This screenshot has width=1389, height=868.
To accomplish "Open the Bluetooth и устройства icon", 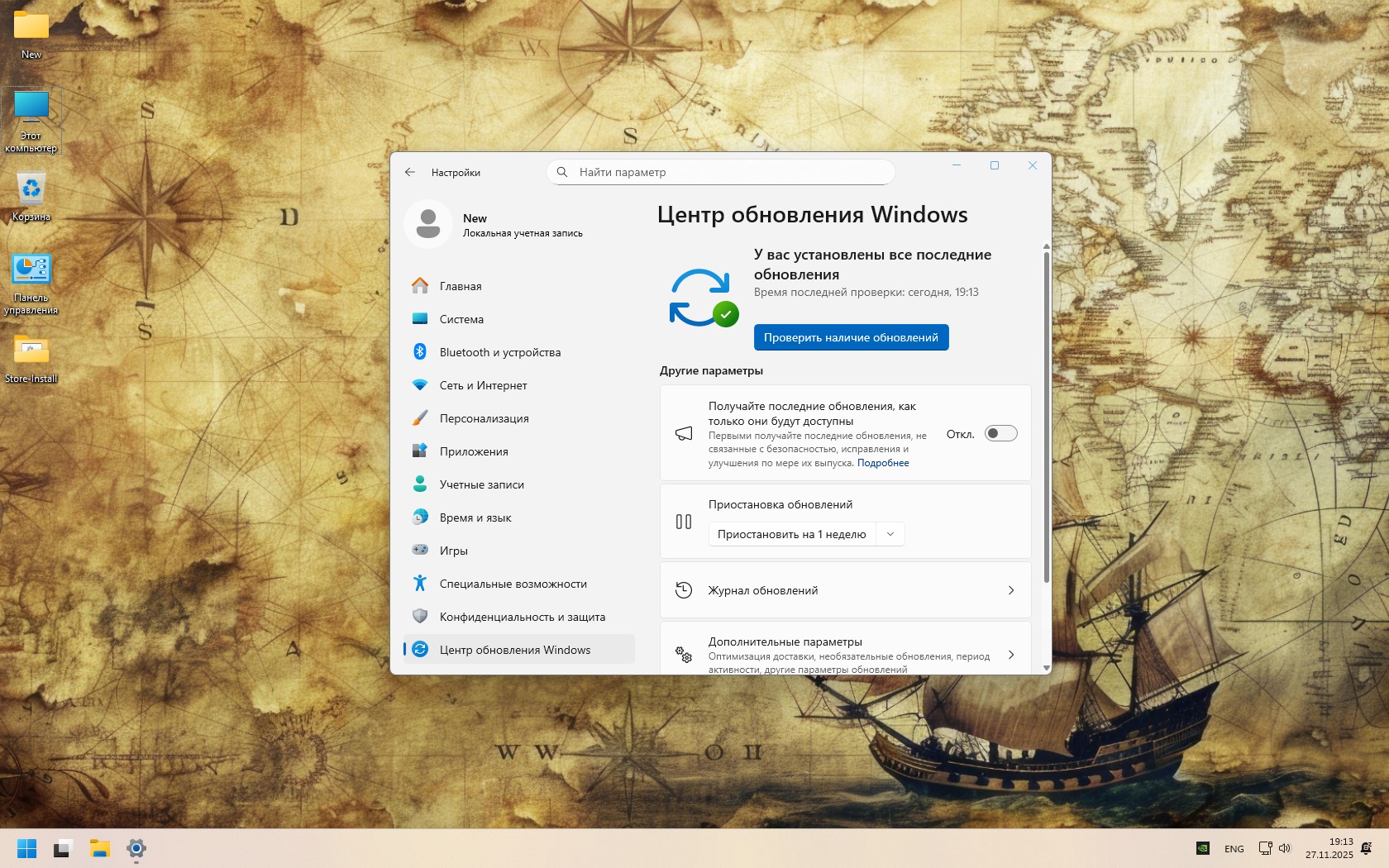I will click(420, 352).
